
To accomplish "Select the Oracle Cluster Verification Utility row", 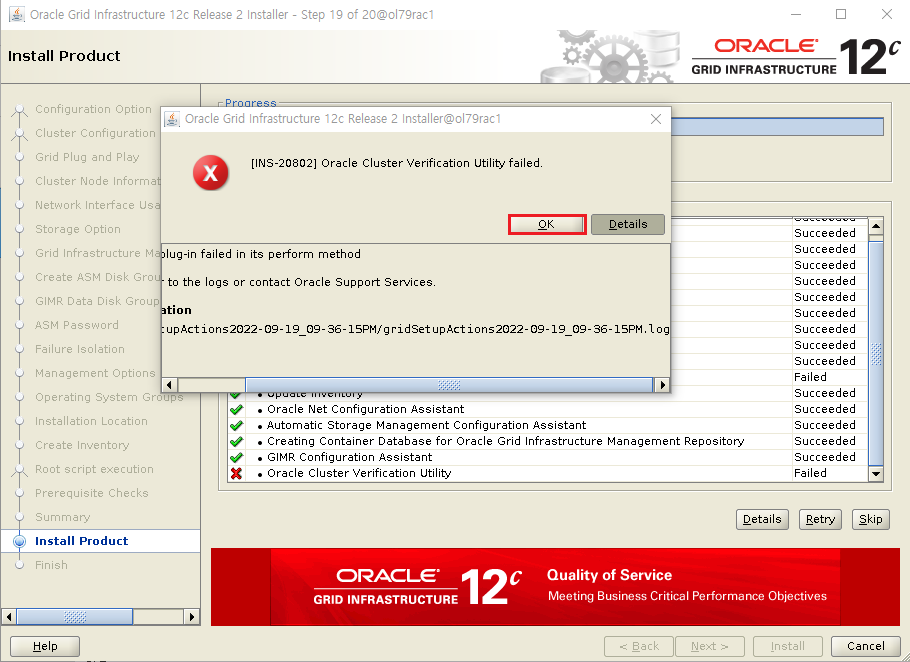I will 548,473.
